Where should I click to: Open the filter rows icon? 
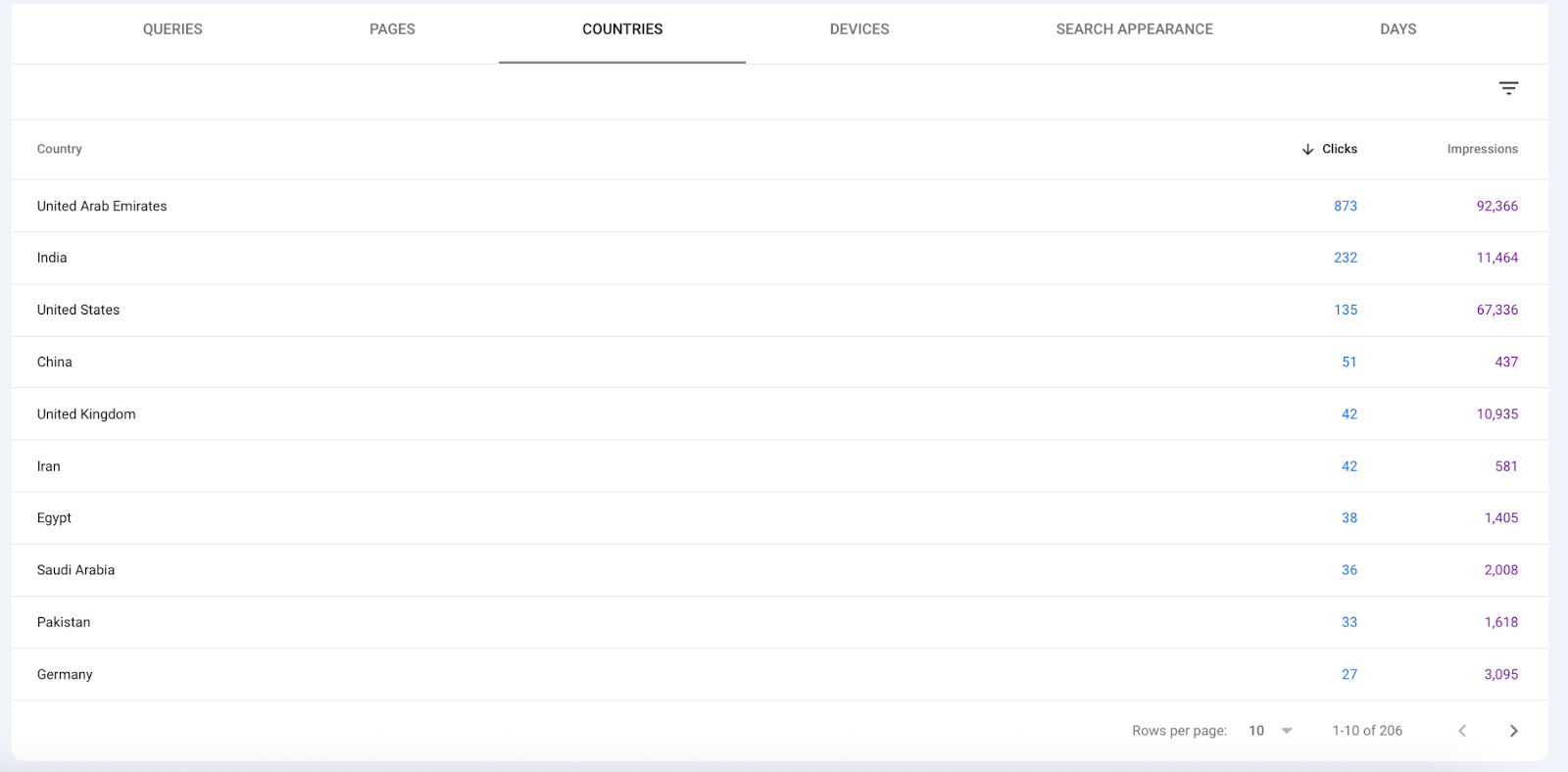pos(1508,88)
